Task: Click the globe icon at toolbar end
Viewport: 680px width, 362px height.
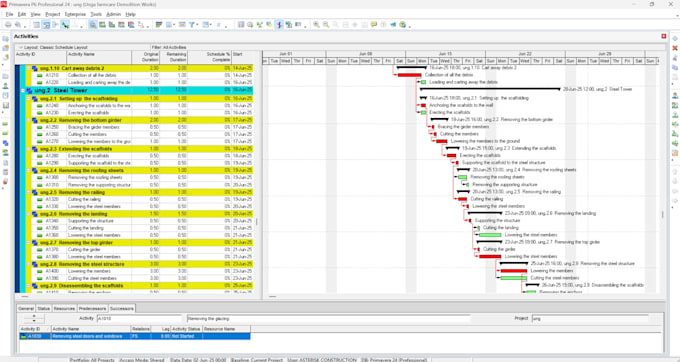Action: pos(403,25)
